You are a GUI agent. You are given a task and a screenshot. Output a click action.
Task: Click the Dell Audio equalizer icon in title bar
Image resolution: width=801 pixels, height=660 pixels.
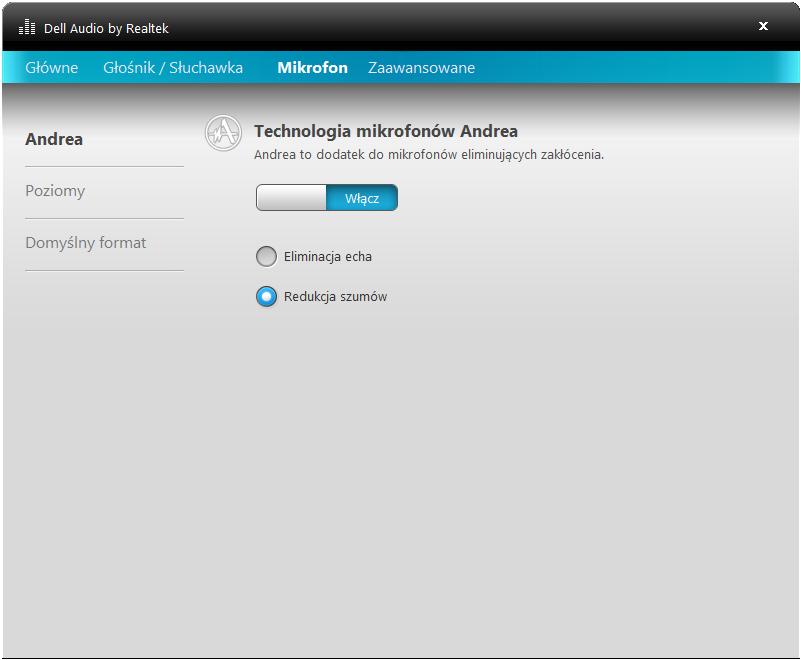(27, 27)
